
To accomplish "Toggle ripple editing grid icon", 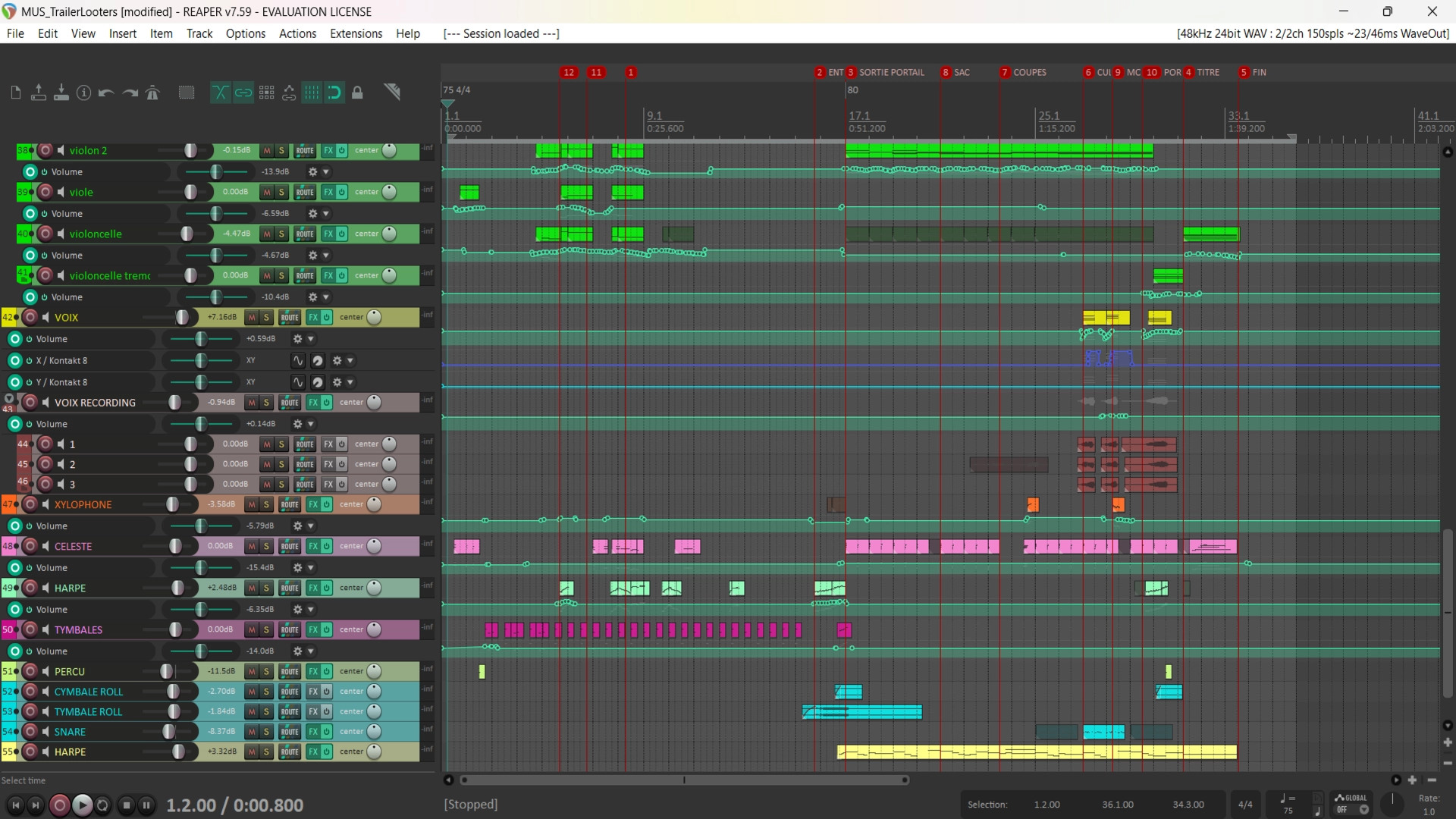I will click(x=266, y=93).
